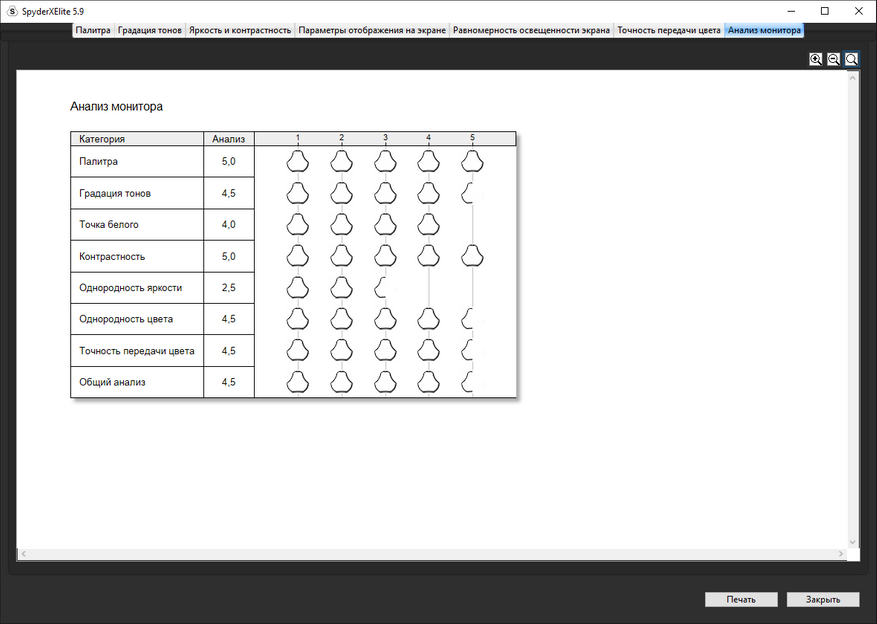Click the horizontal scrollbar left arrow
This screenshot has height=624, width=877.
pyautogui.click(x=23, y=554)
